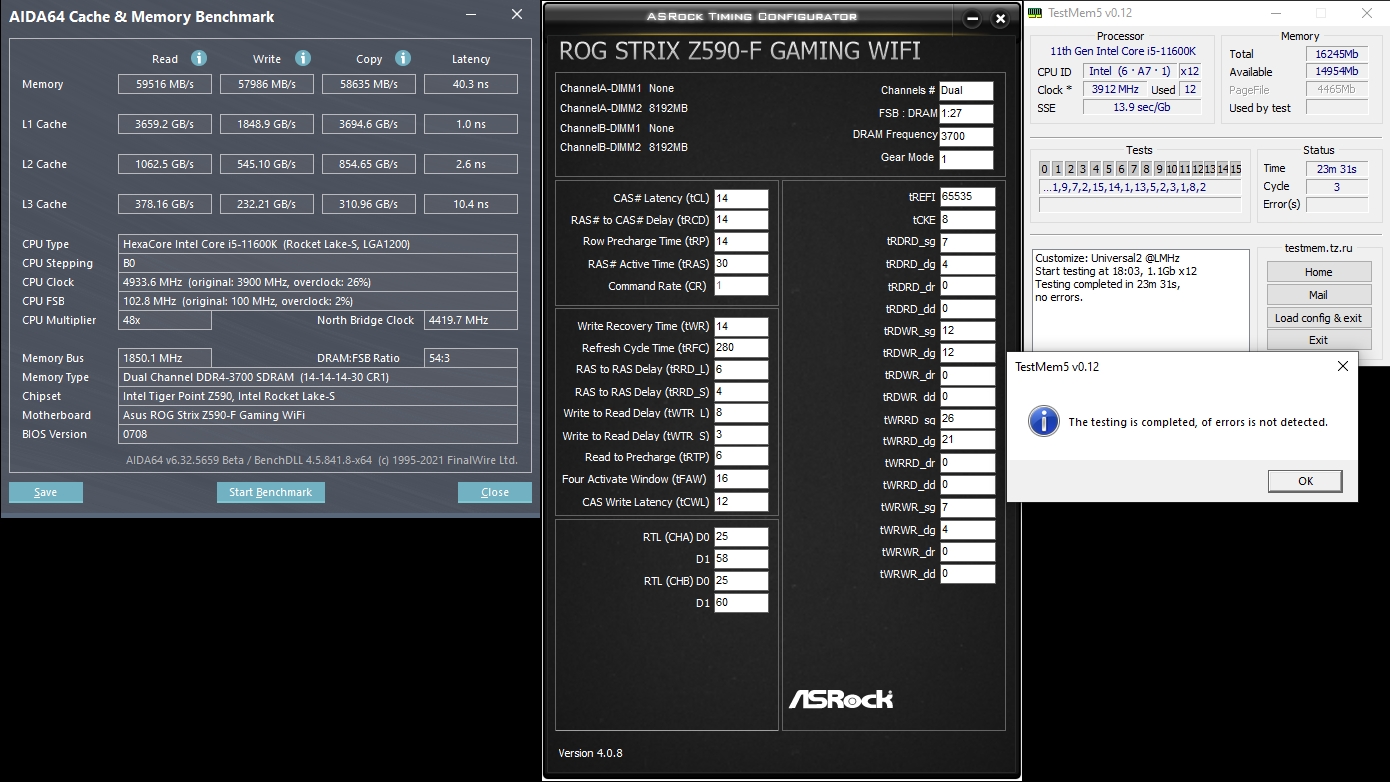The image size is (1390, 782).
Task: Minimize the AIDA64 benchmark window
Action: click(x=473, y=15)
